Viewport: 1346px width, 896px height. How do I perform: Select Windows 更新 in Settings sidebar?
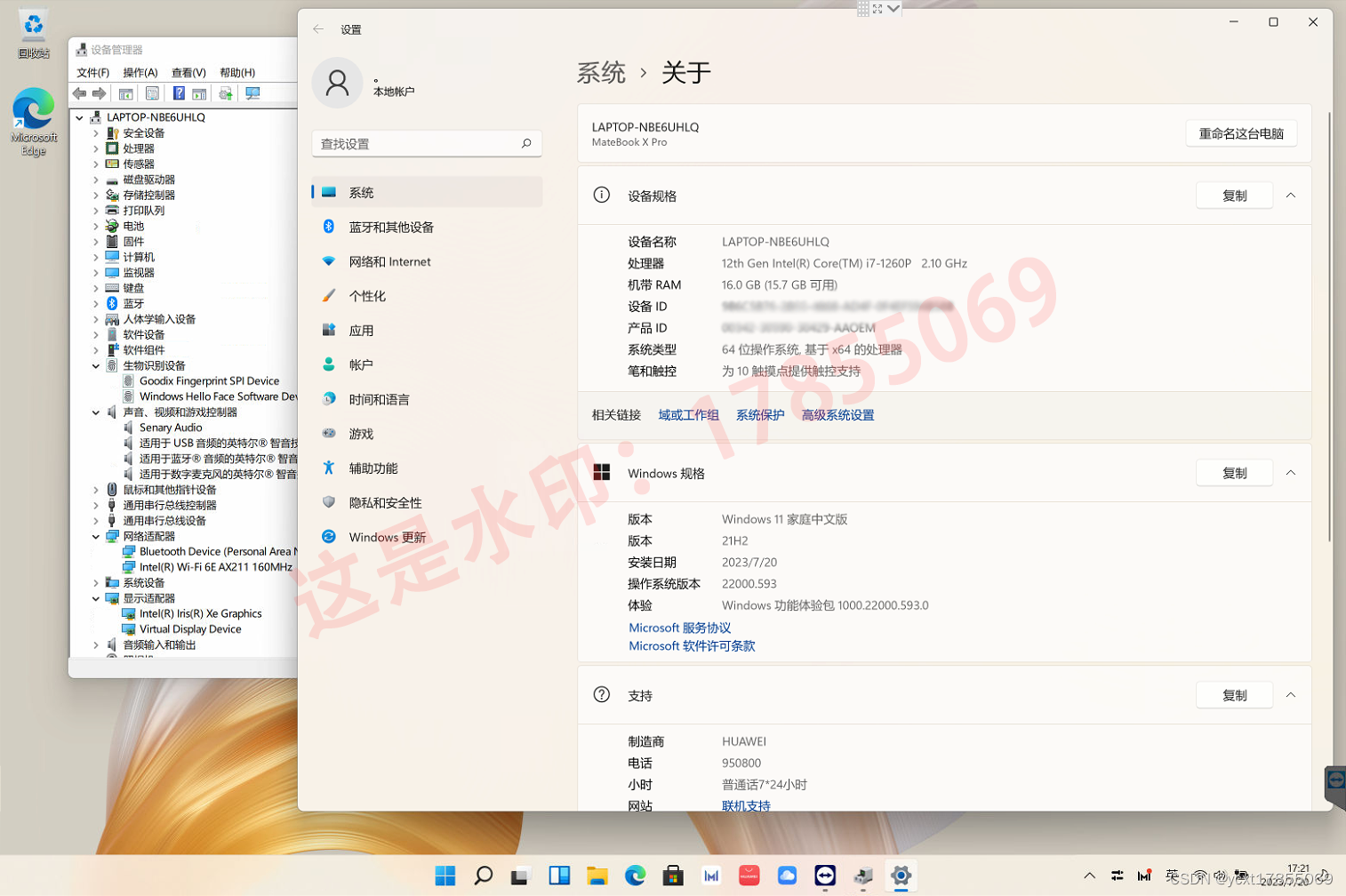click(x=427, y=537)
